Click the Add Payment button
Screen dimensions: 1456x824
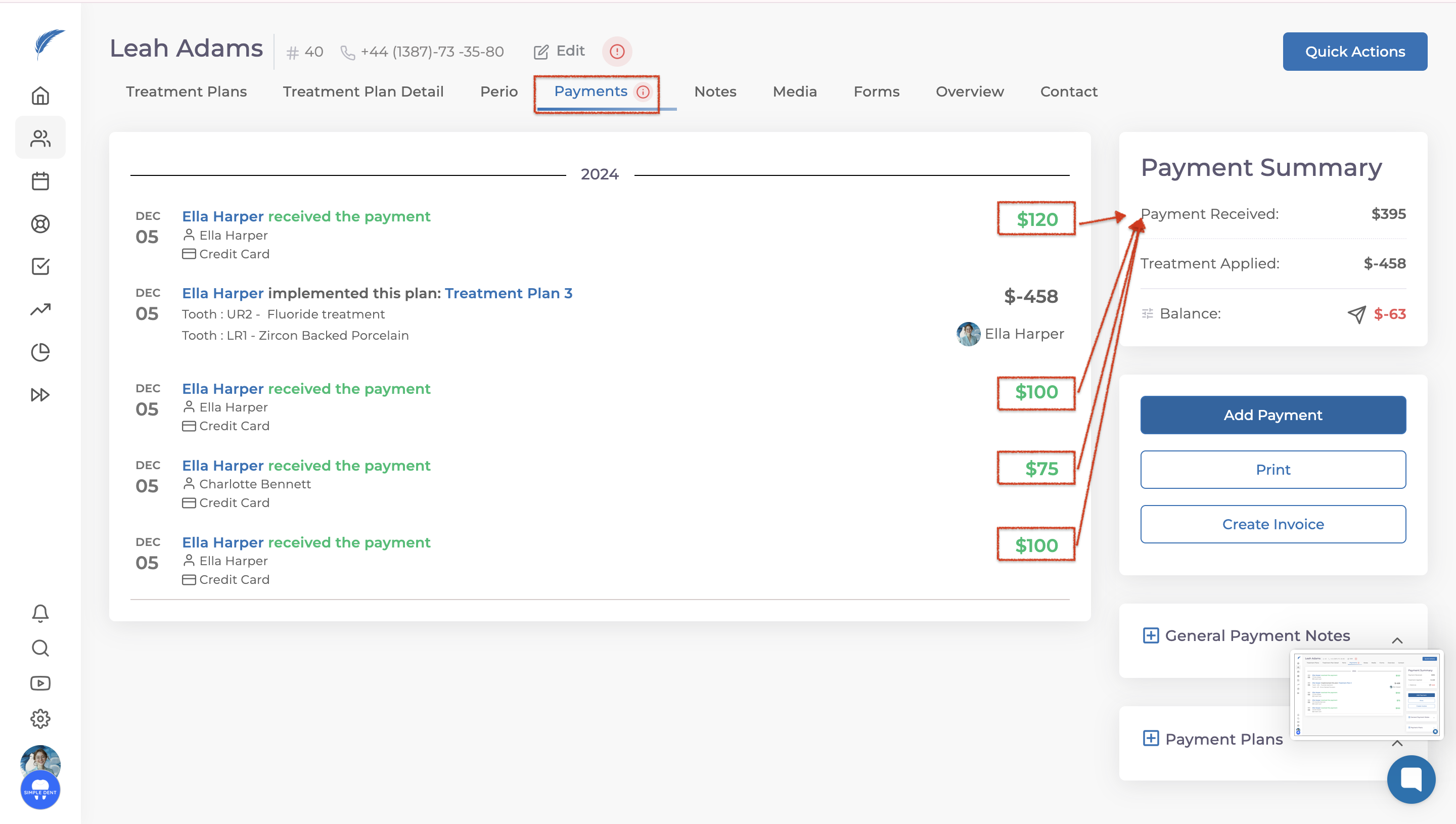1272,415
